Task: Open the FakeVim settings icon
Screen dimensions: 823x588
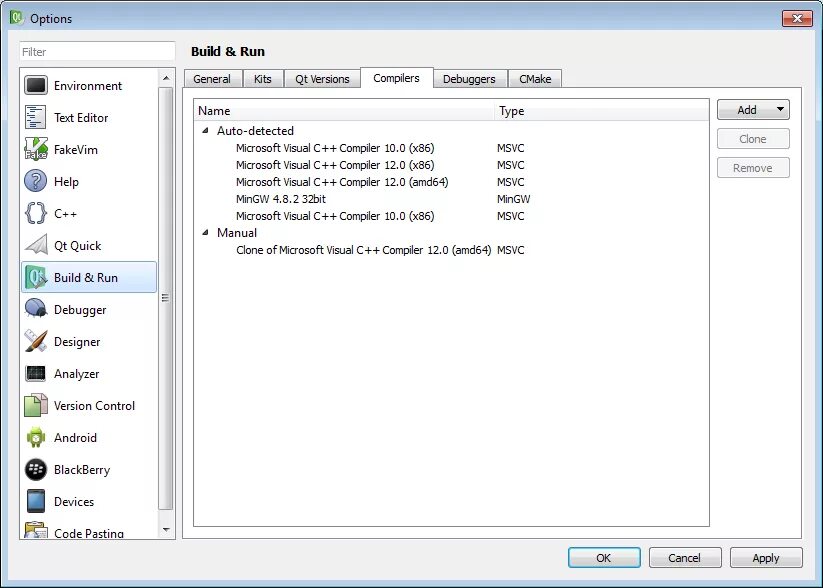Action: 36,150
